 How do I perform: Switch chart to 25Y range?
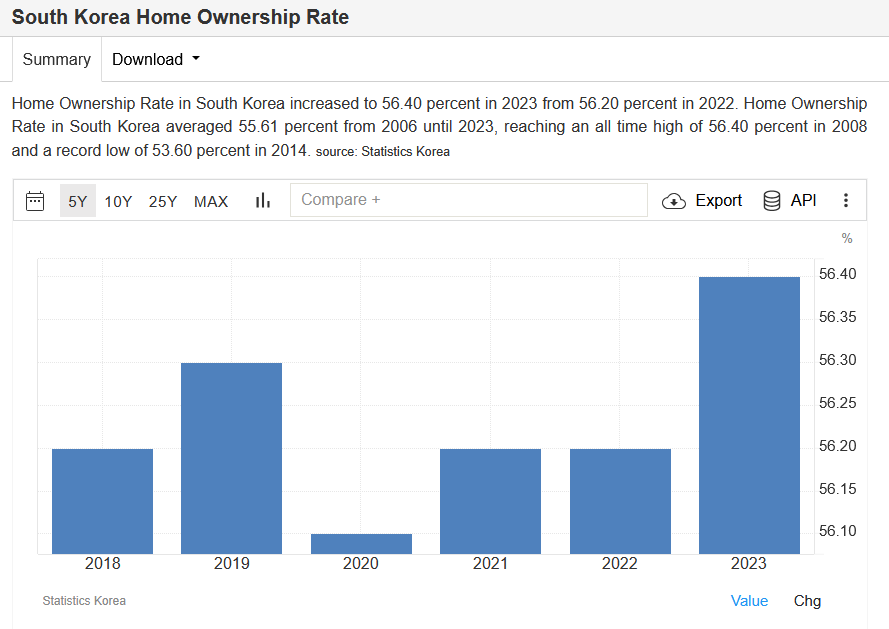163,201
